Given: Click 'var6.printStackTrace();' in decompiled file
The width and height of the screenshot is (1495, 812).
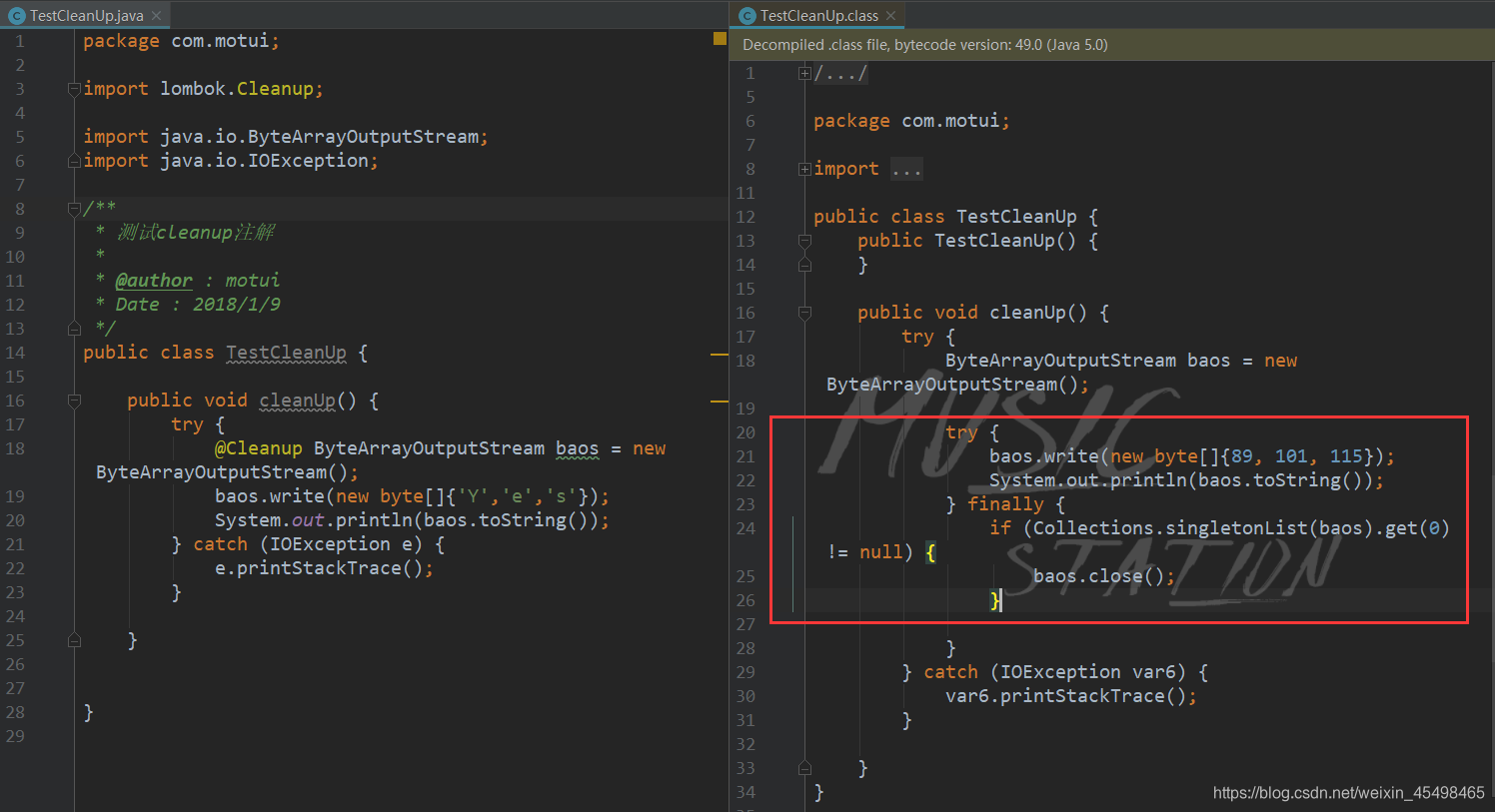Looking at the screenshot, I should click(x=1071, y=696).
